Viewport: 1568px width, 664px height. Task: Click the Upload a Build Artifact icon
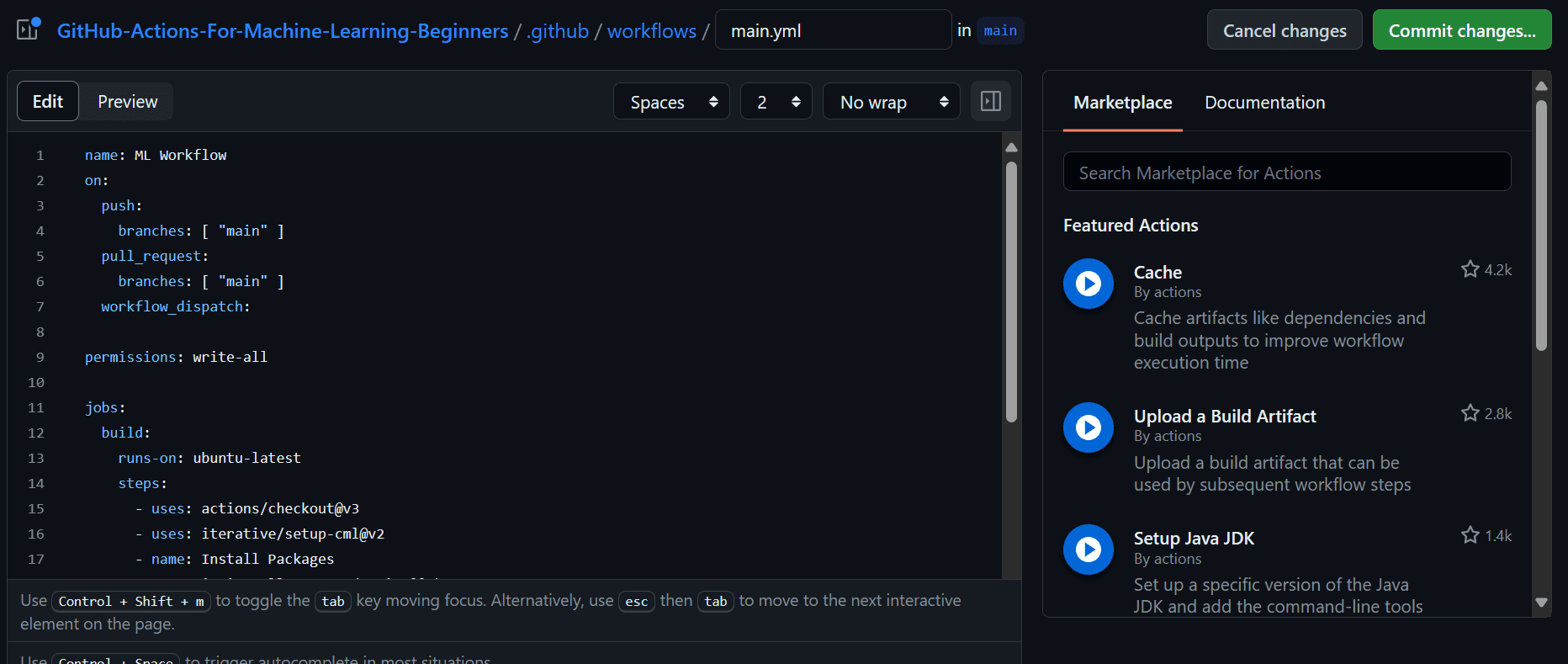[x=1089, y=428]
